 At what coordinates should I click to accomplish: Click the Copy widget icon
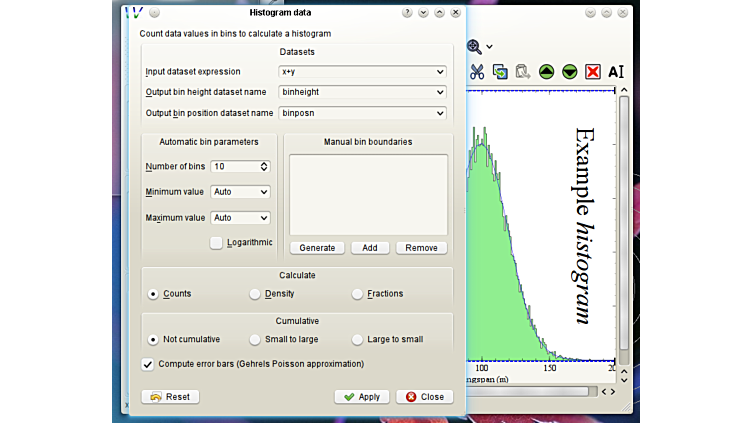pos(500,72)
